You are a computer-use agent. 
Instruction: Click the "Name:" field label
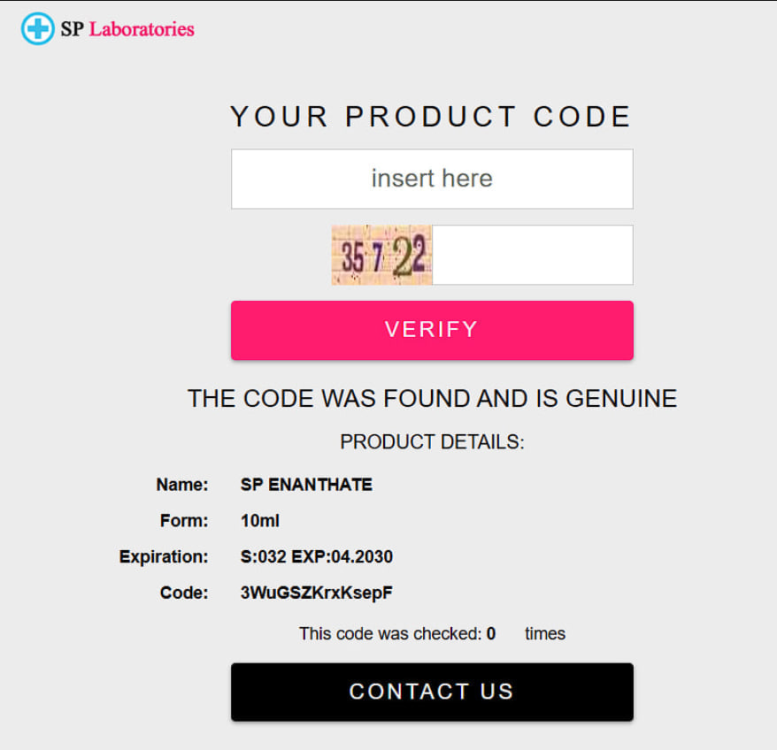point(182,485)
